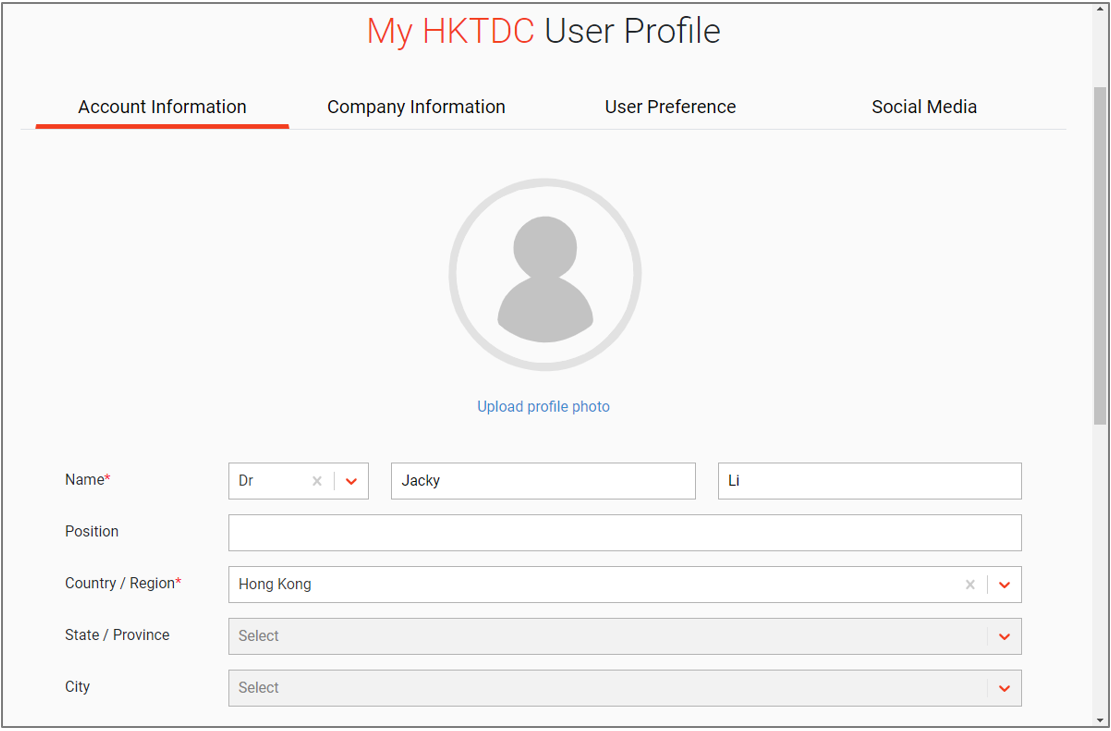Click the Country / Region label
1111x731 pixels.
[123, 583]
